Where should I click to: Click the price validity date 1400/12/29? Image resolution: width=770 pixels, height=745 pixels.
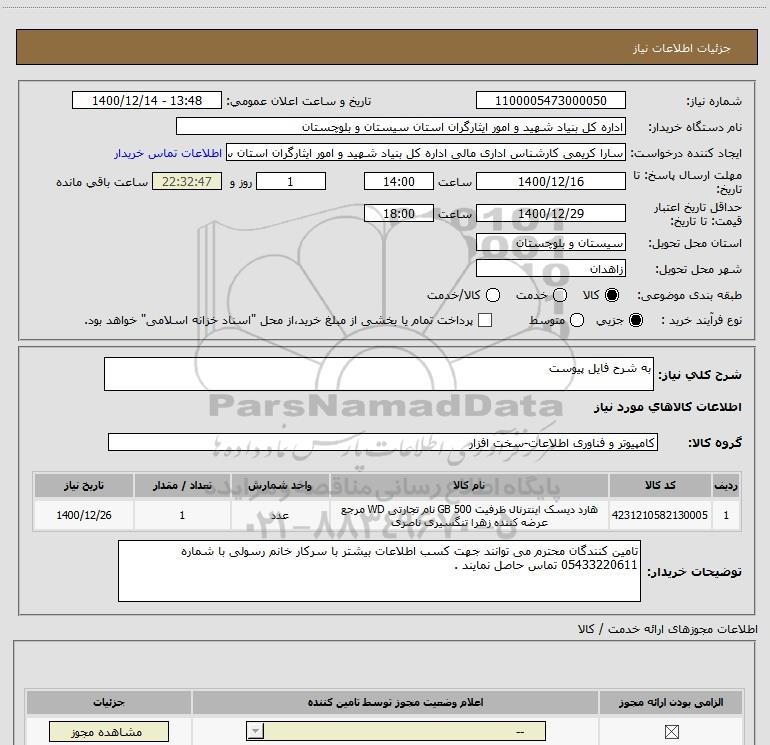[x=550, y=214]
